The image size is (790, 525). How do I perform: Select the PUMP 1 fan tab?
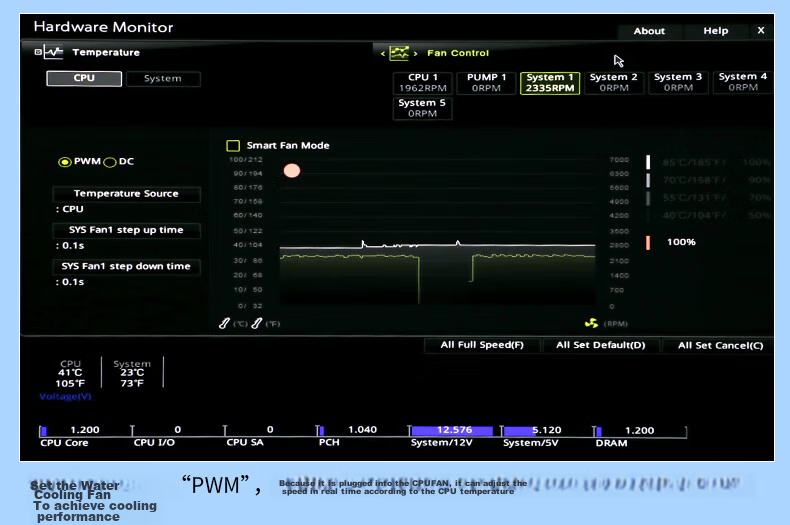click(486, 83)
